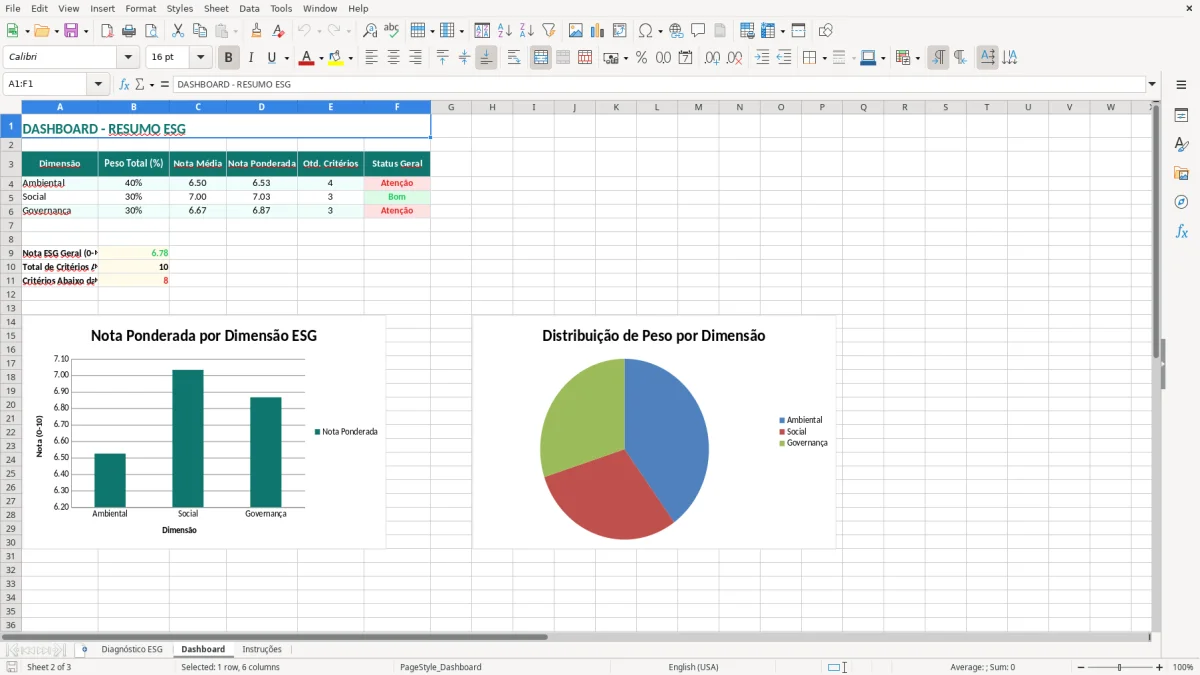Click the Clear Direct Formatting icon

pyautogui.click(x=279, y=31)
